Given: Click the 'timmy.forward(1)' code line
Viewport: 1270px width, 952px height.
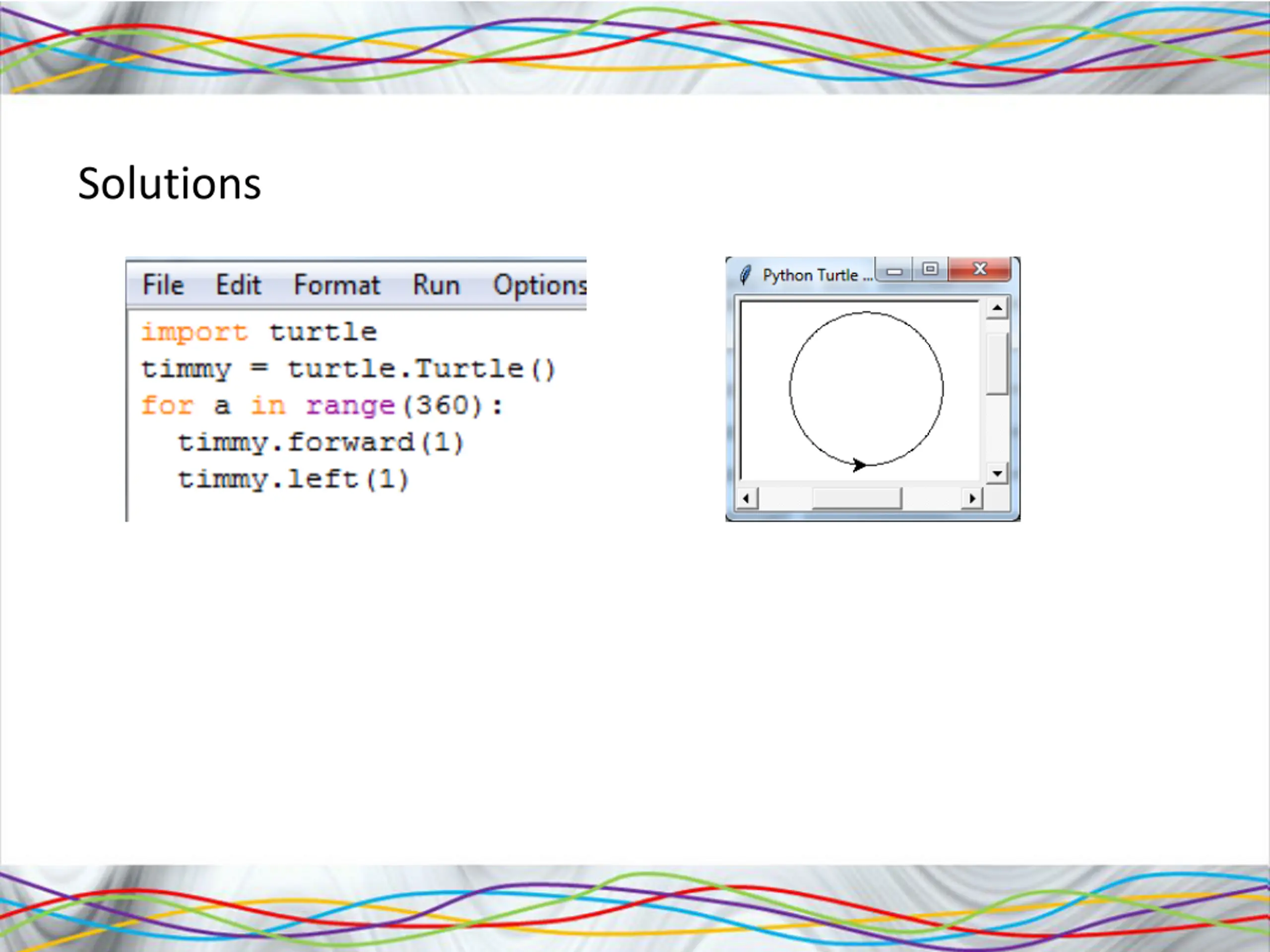Looking at the screenshot, I should (x=320, y=443).
